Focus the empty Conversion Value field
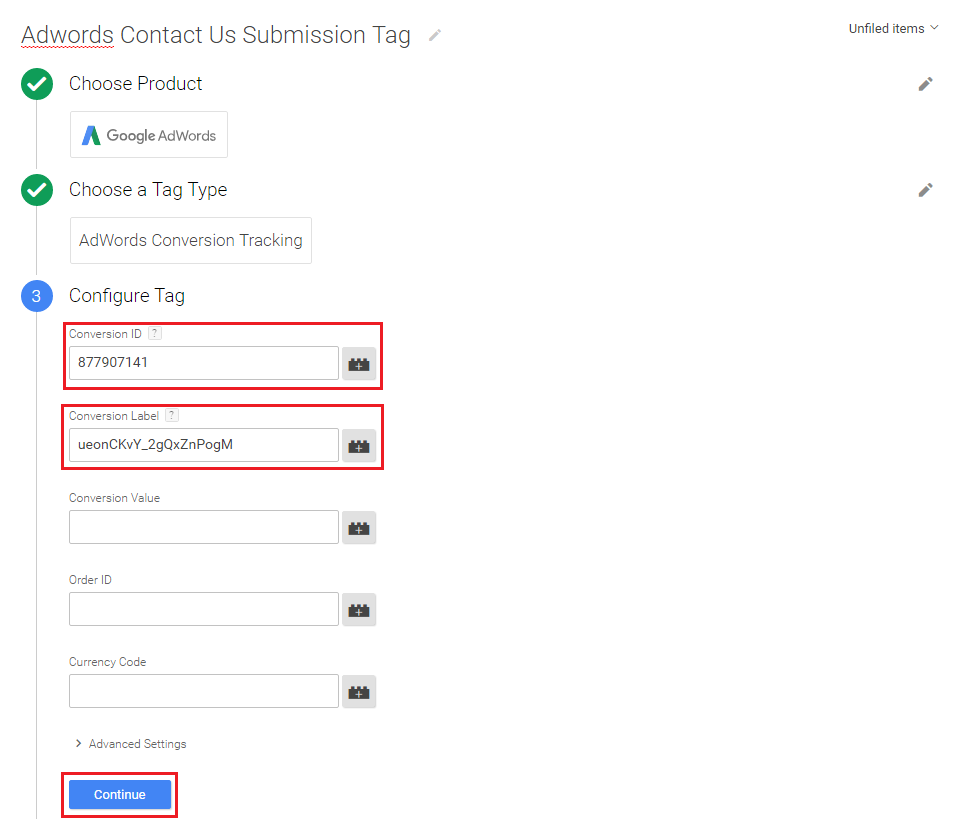 click(204, 527)
